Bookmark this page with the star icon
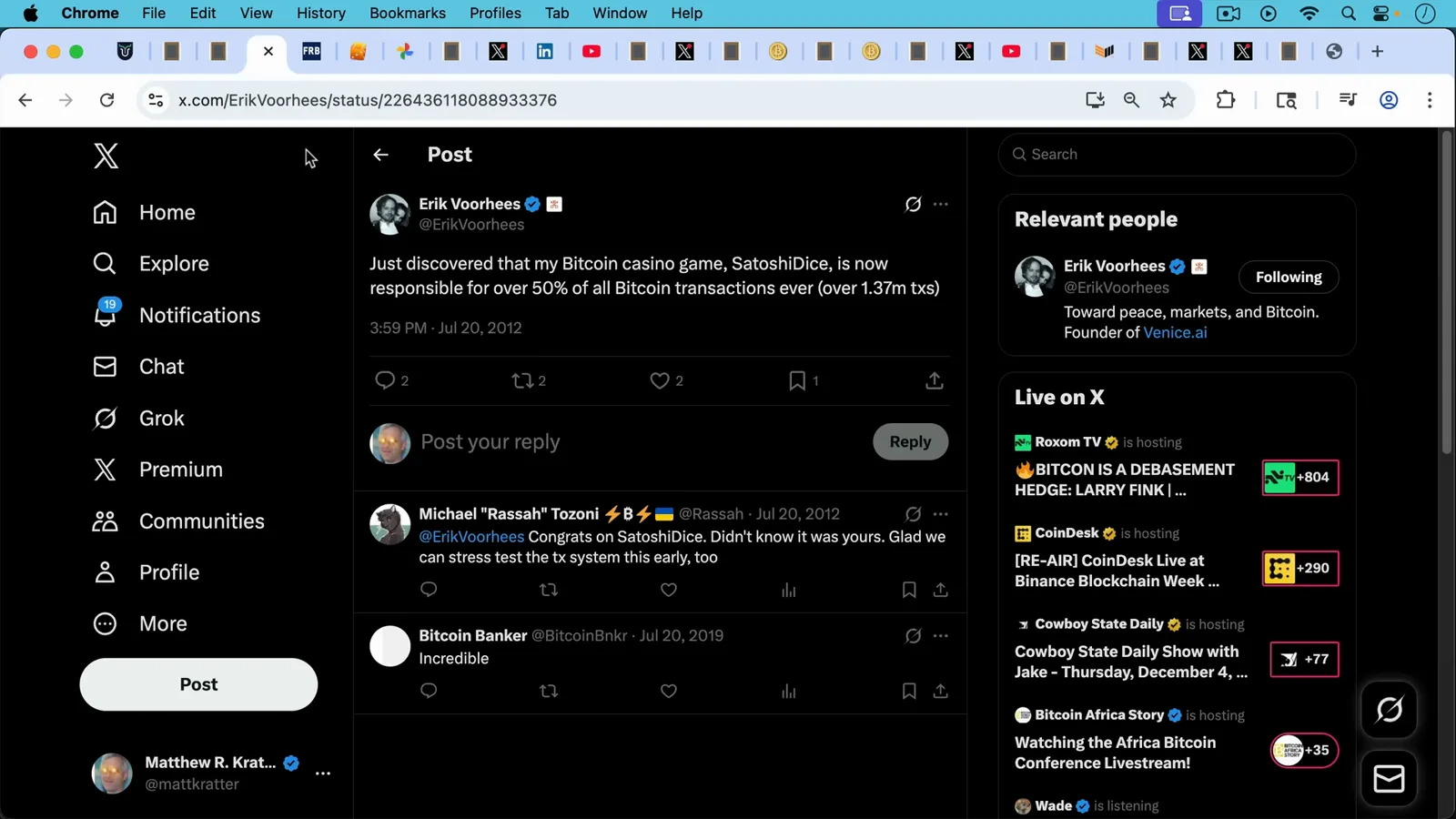Image resolution: width=1456 pixels, height=819 pixels. (1168, 100)
